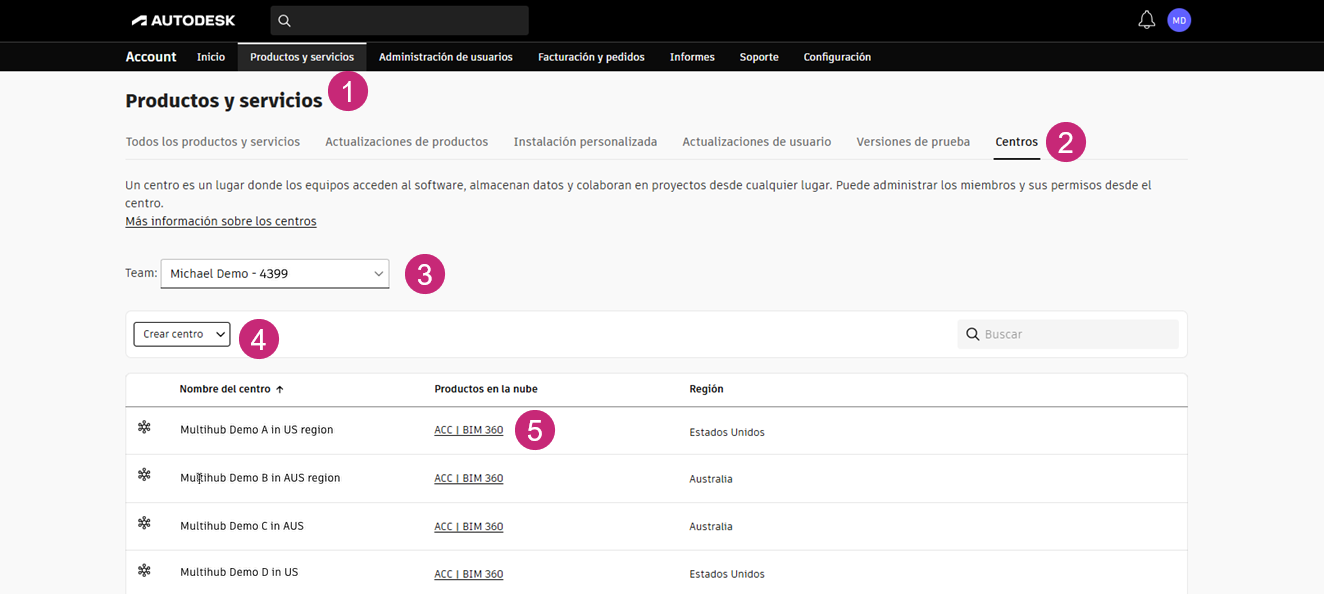
Task: Open notifications bell icon
Action: tap(1147, 20)
